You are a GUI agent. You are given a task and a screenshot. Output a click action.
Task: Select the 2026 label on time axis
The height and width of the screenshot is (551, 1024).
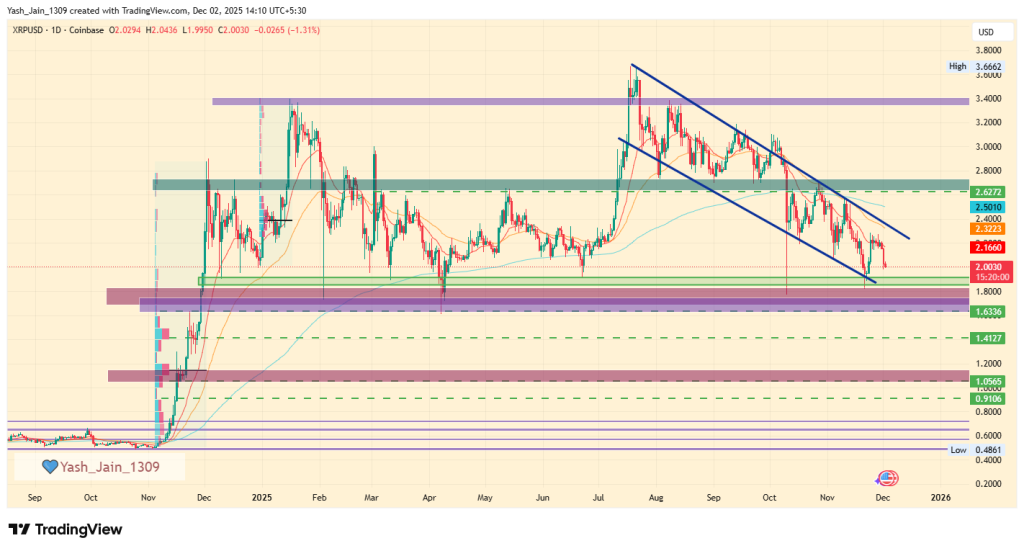(x=940, y=496)
